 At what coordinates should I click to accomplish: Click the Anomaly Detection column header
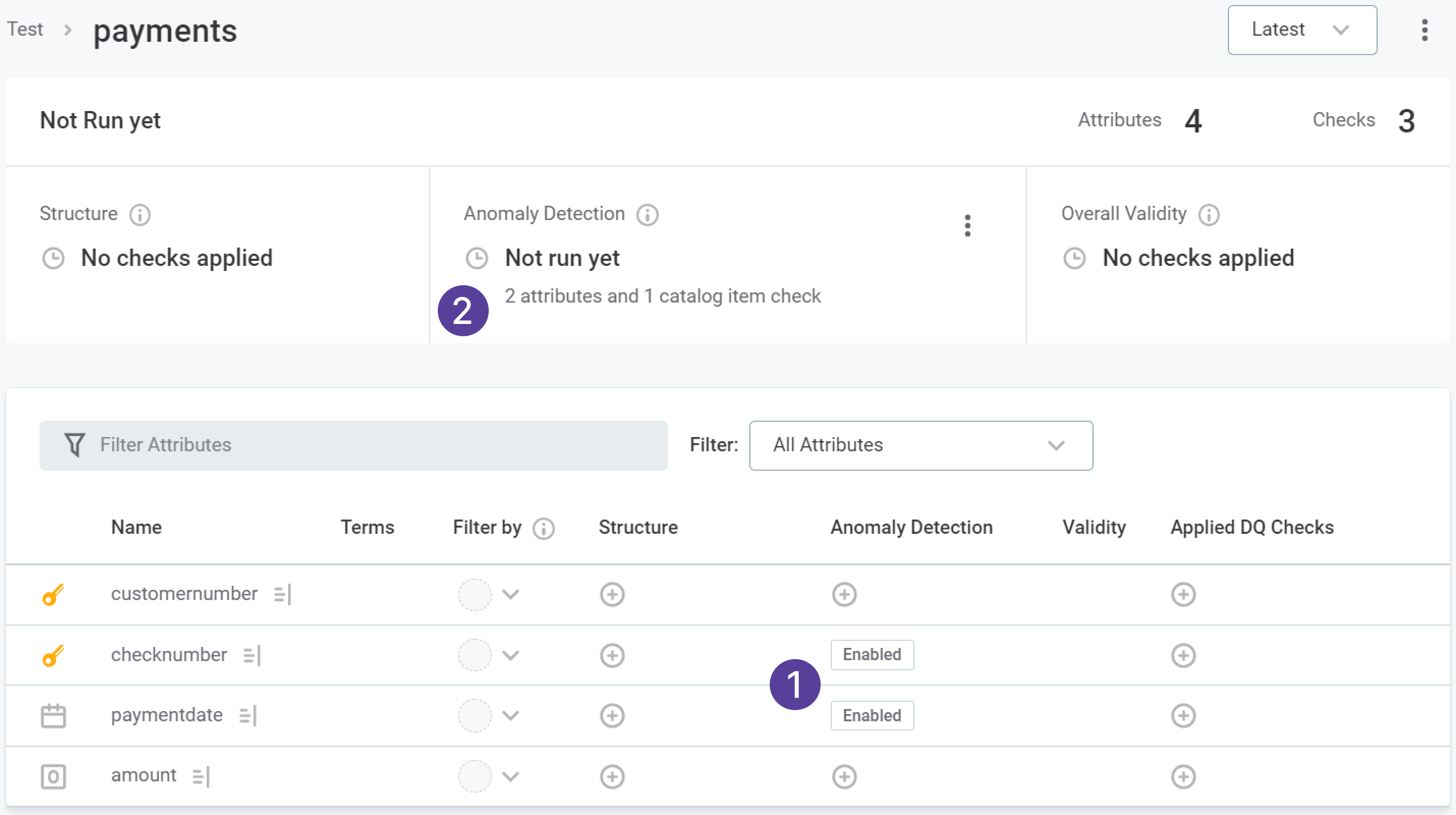point(911,527)
